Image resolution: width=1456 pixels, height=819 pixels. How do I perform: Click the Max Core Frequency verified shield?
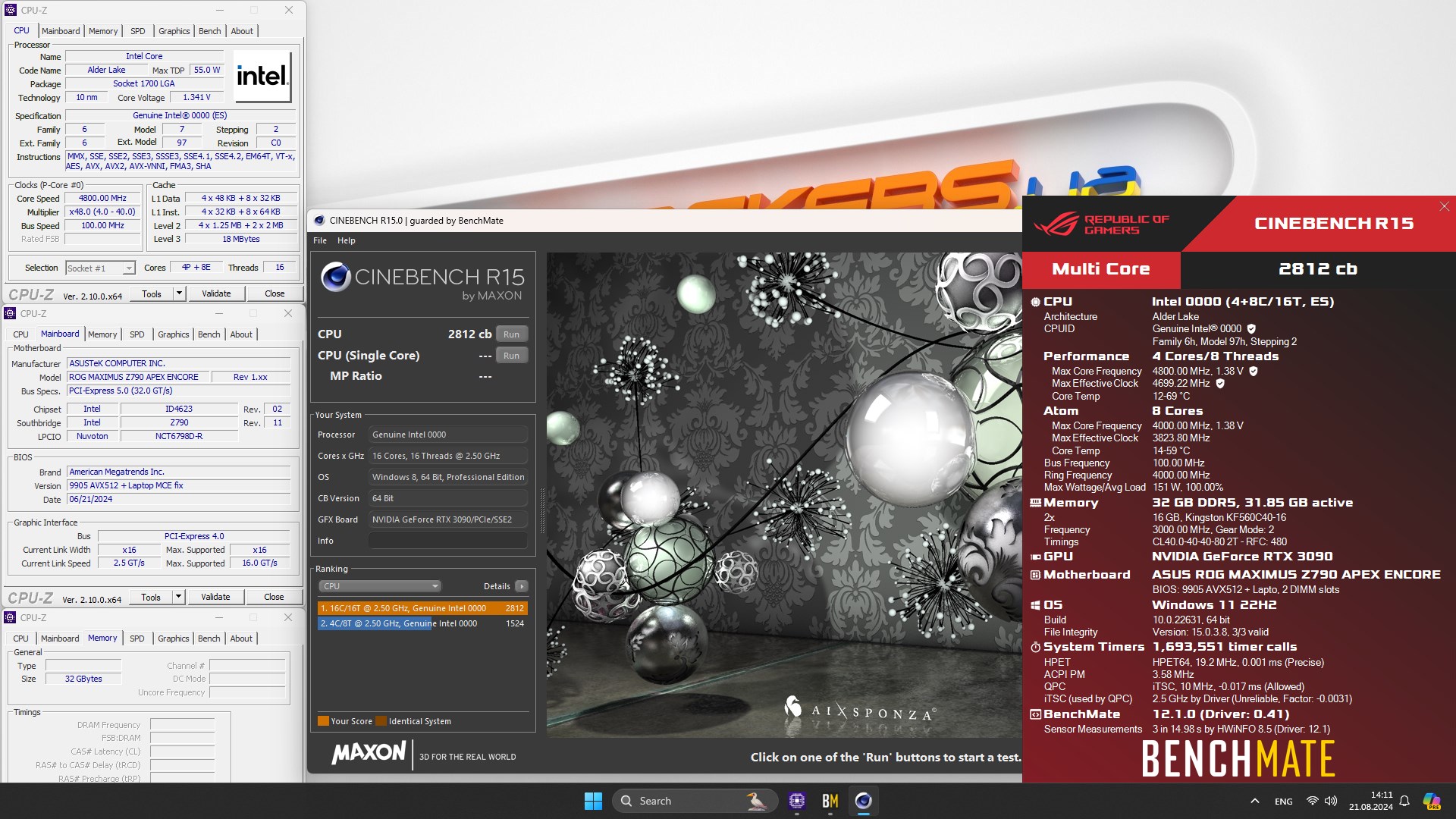click(1254, 371)
